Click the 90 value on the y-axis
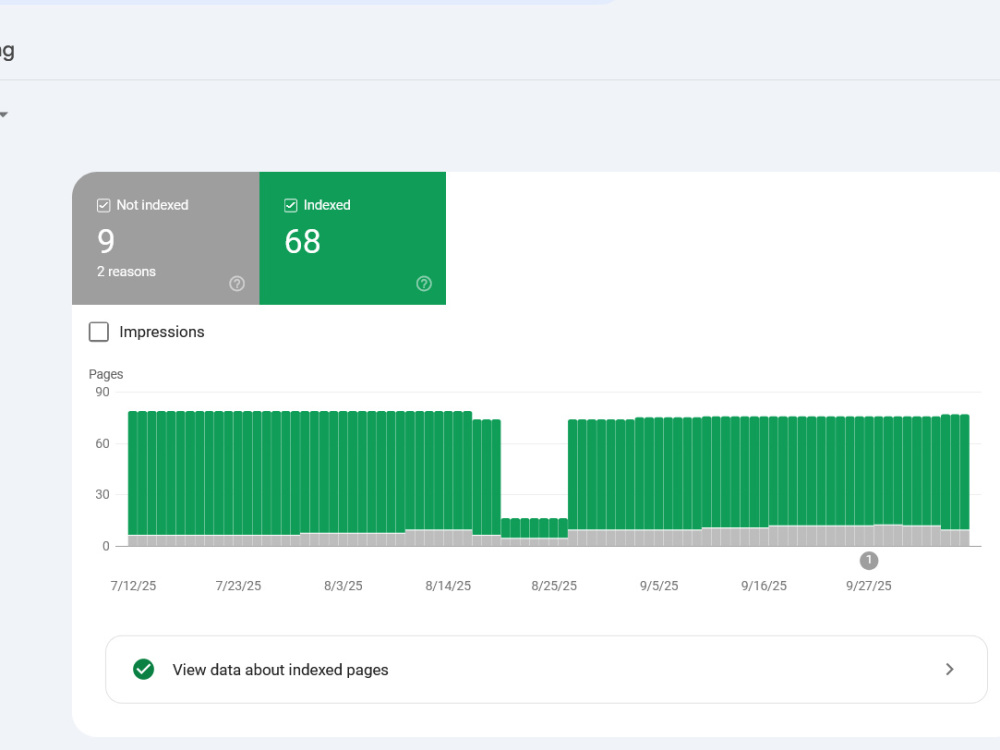The width and height of the screenshot is (1000, 750). click(x=102, y=392)
